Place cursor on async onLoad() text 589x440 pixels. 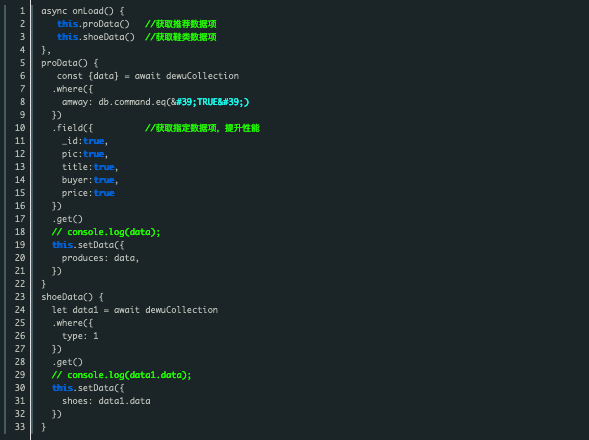click(x=77, y=11)
